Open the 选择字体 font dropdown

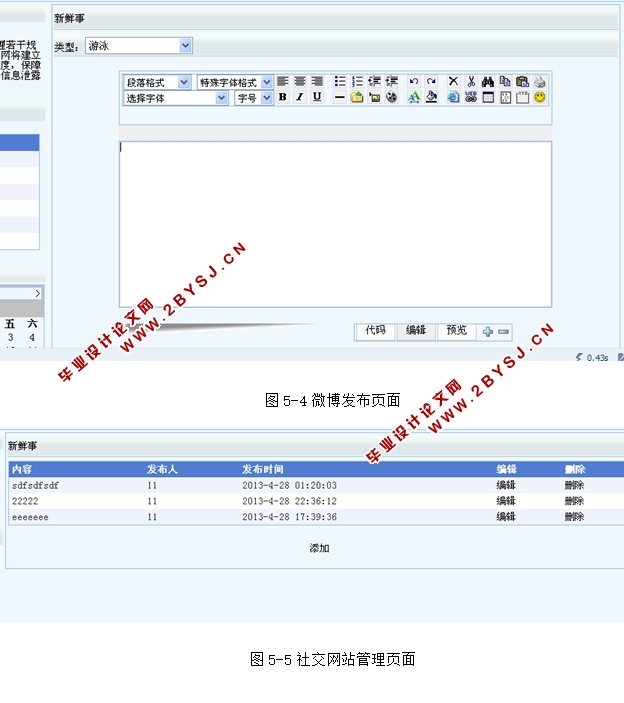pos(176,98)
